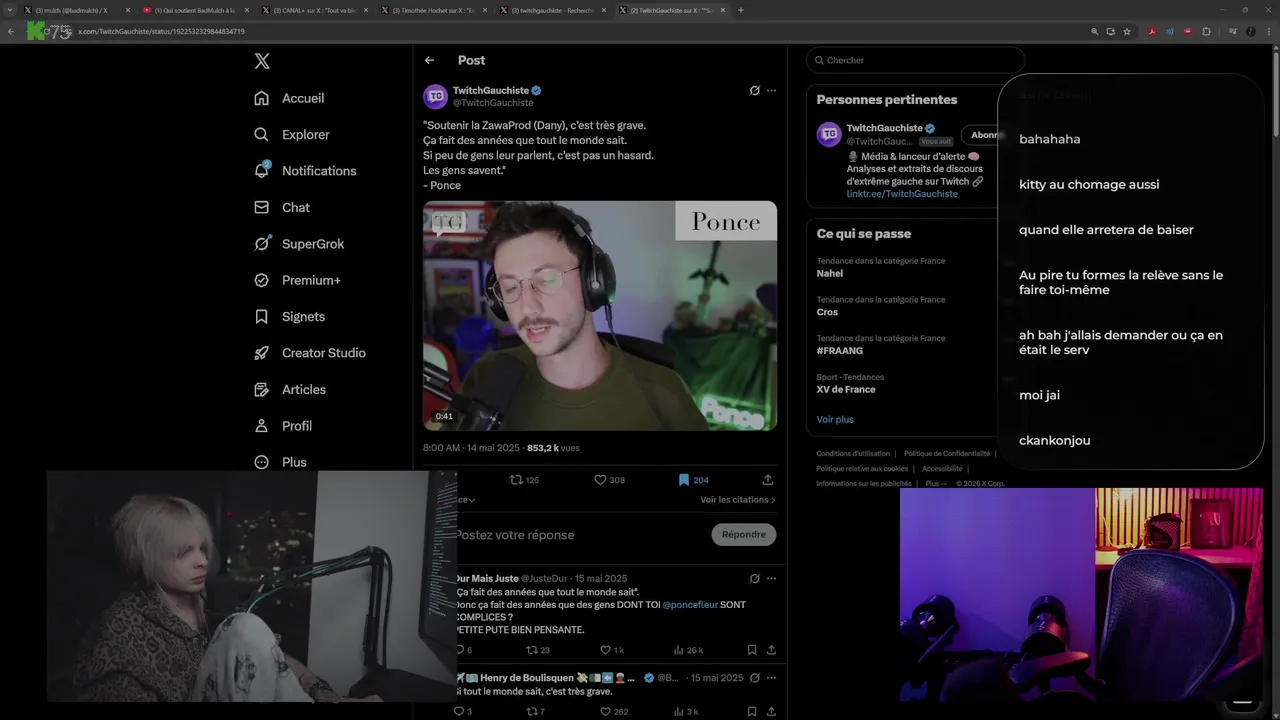Open Premium+ page
Image resolution: width=1280 pixels, height=720 pixels.
pyautogui.click(x=297, y=280)
